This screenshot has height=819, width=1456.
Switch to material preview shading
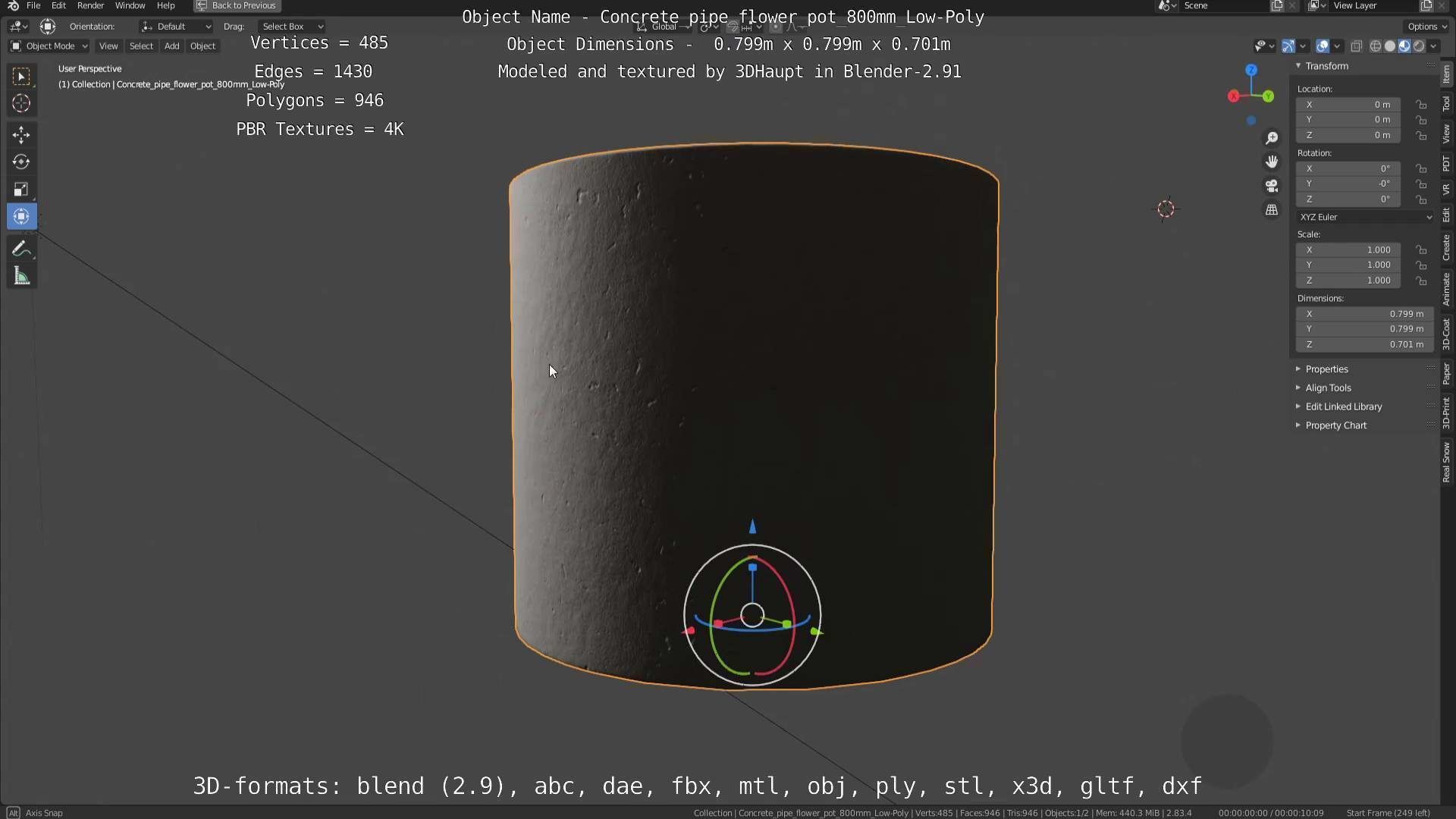pos(1404,46)
